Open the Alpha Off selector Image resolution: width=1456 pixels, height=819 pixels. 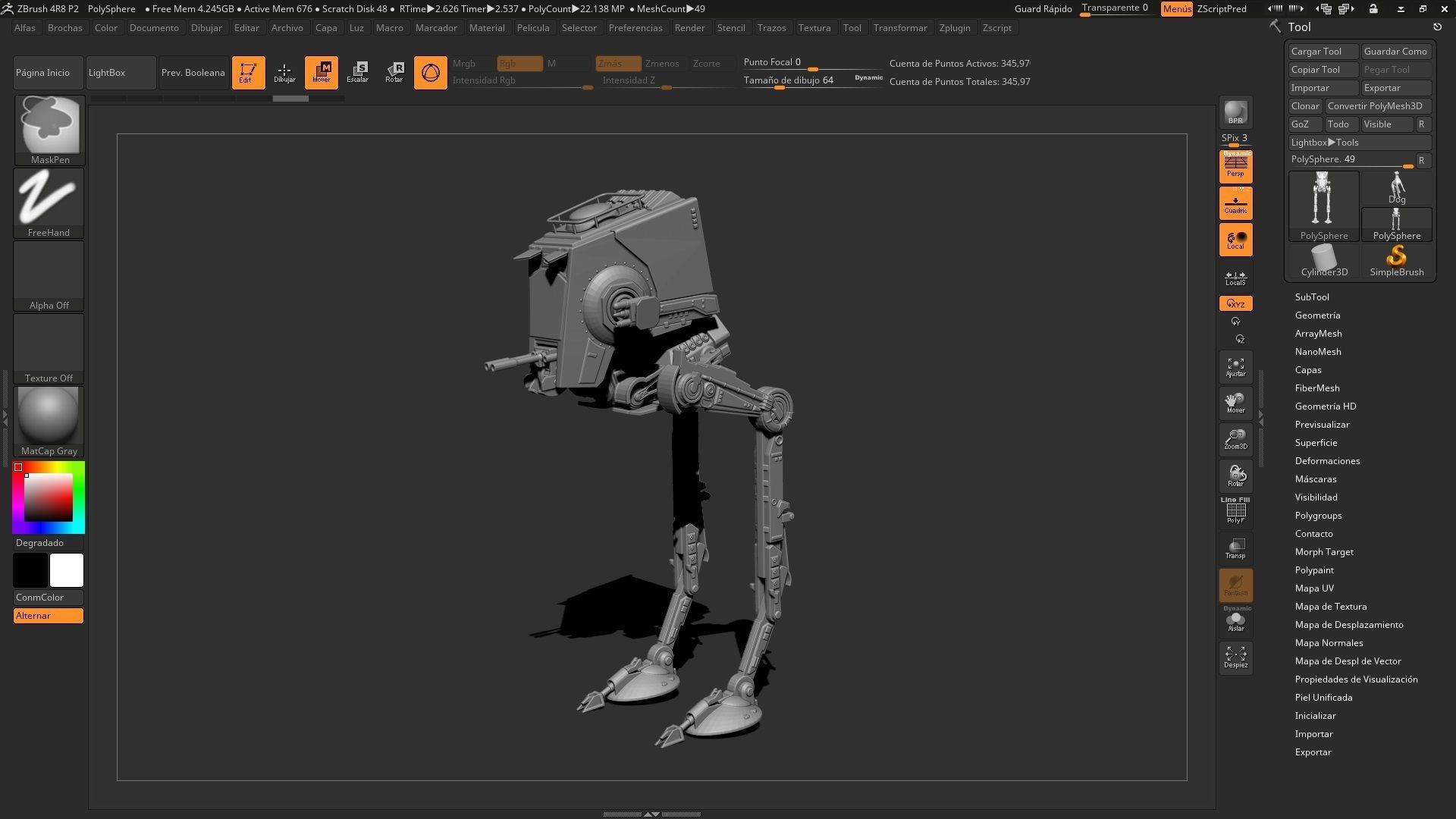tap(49, 276)
